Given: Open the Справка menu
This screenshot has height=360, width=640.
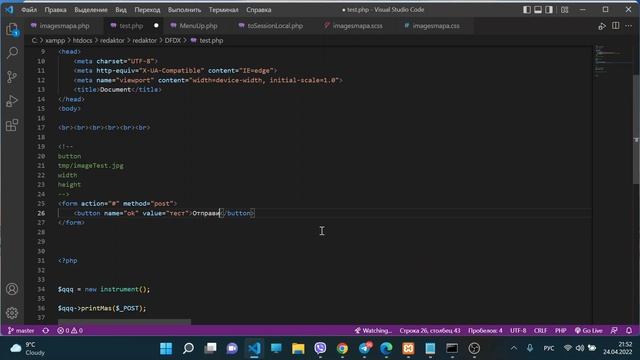Looking at the screenshot, I should pos(258,9).
